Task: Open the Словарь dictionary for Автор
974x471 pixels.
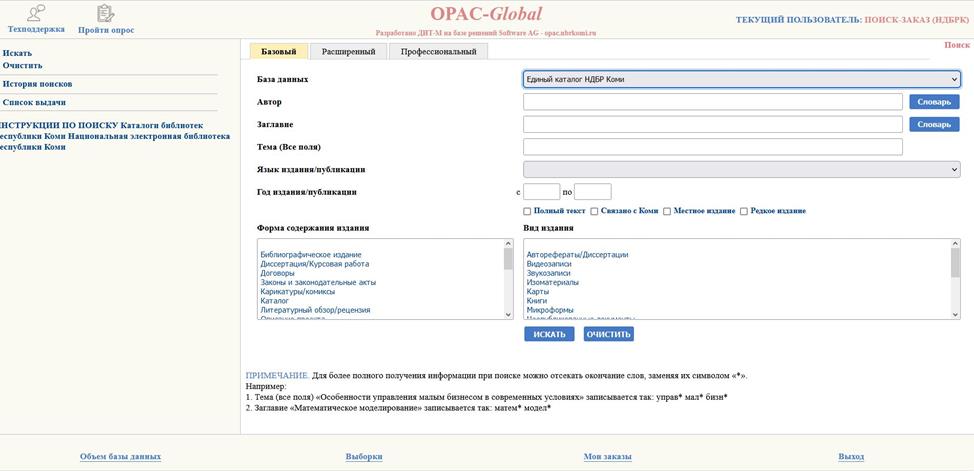Action: click(934, 102)
